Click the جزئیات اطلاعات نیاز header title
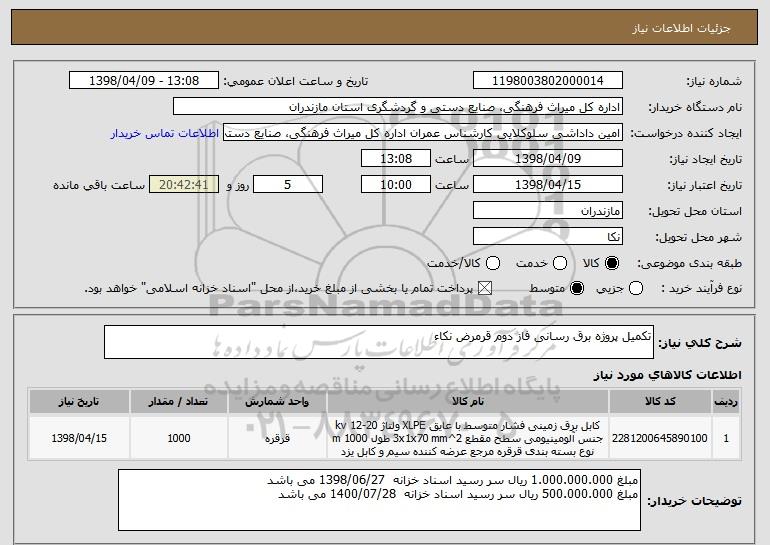This screenshot has width=770, height=545. tap(681, 28)
